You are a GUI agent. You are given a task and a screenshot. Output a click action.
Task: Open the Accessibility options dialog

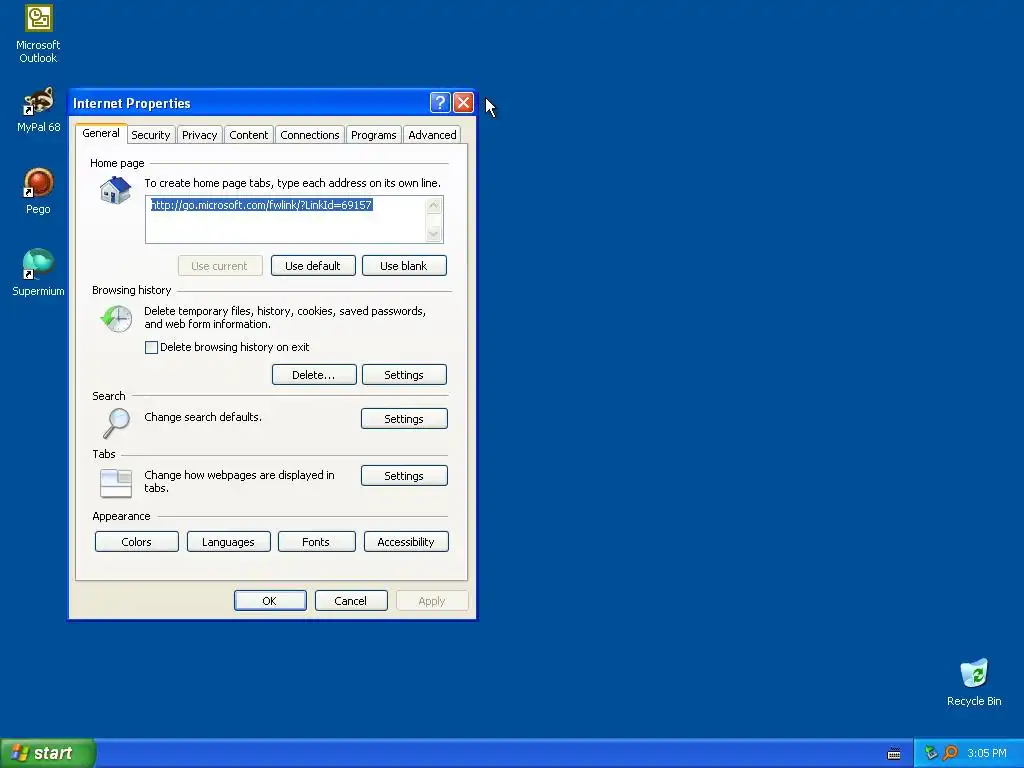pos(406,541)
